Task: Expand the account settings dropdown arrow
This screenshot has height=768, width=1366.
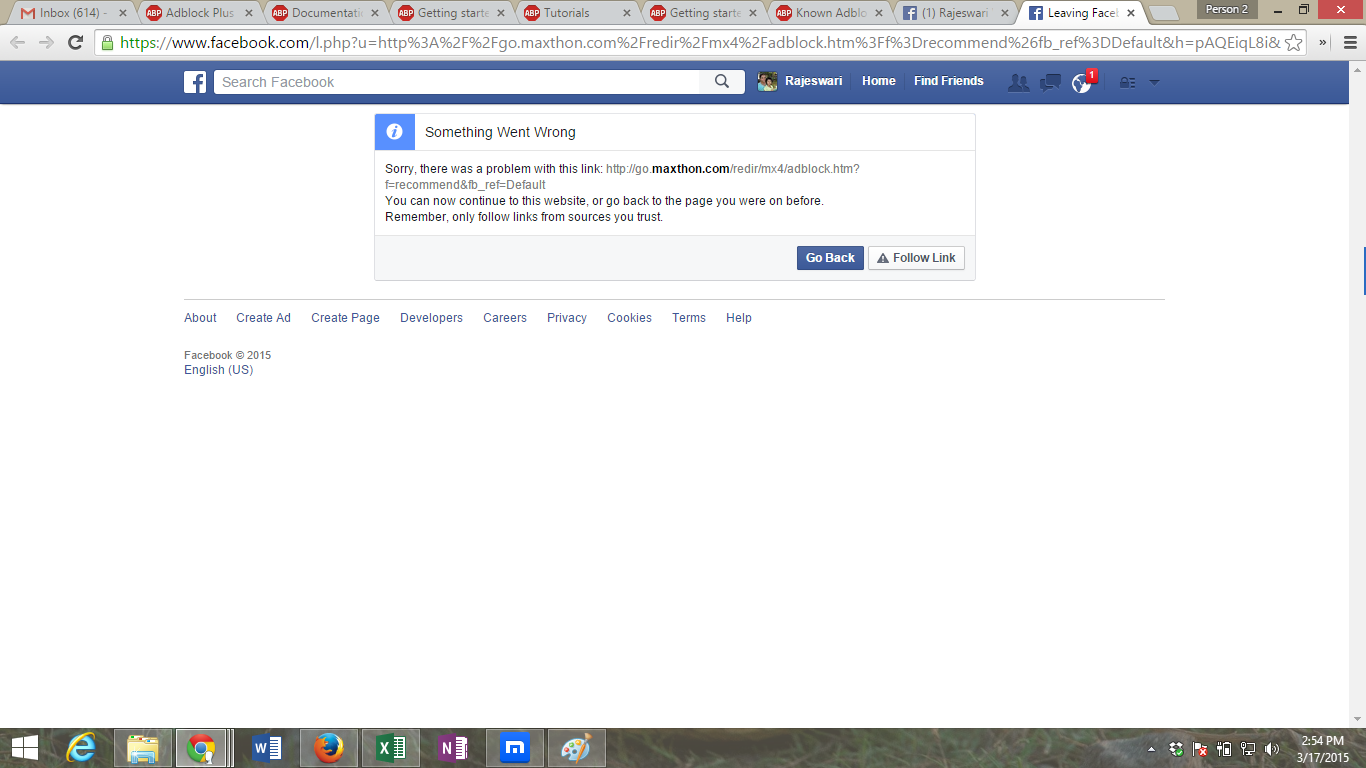Action: (x=1154, y=83)
